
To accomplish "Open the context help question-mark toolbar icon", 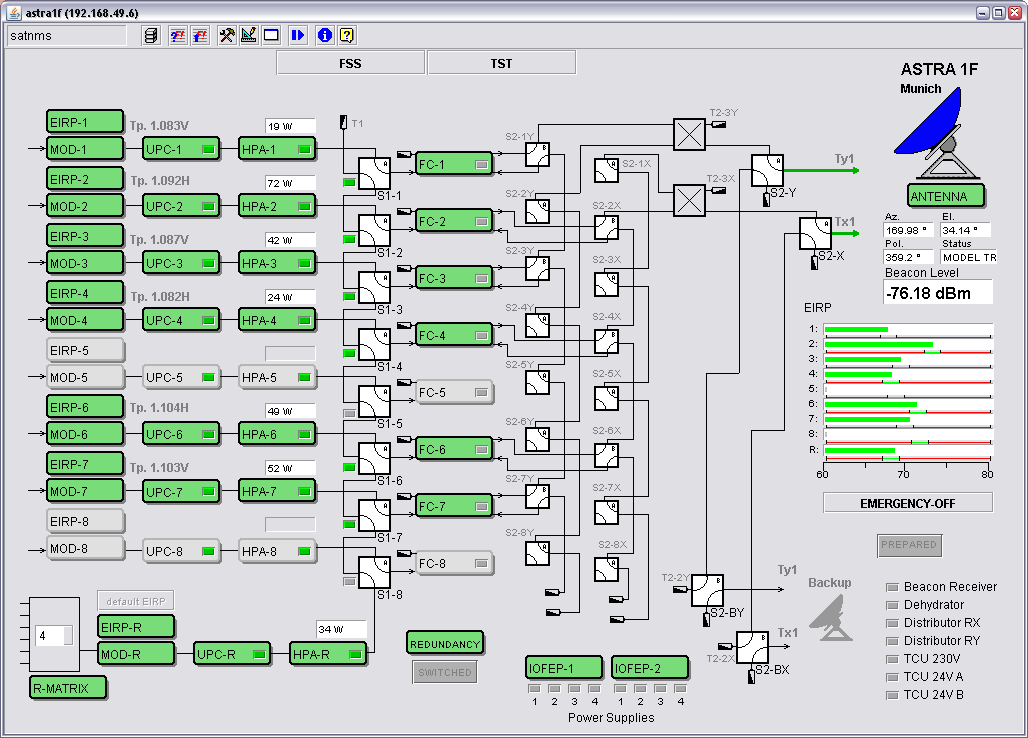I will pyautogui.click(x=345, y=35).
